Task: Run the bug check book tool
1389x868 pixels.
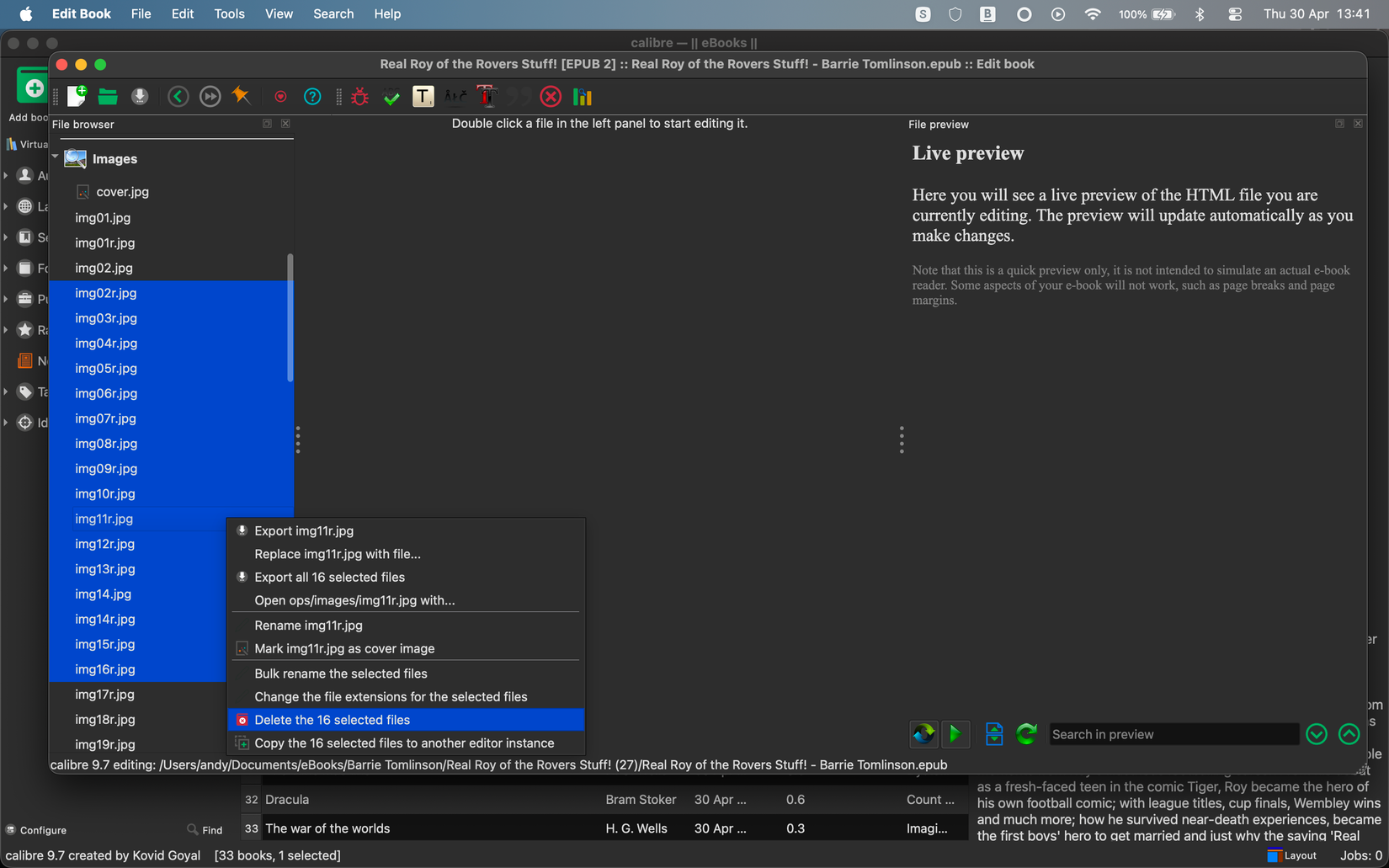Action: click(x=360, y=97)
